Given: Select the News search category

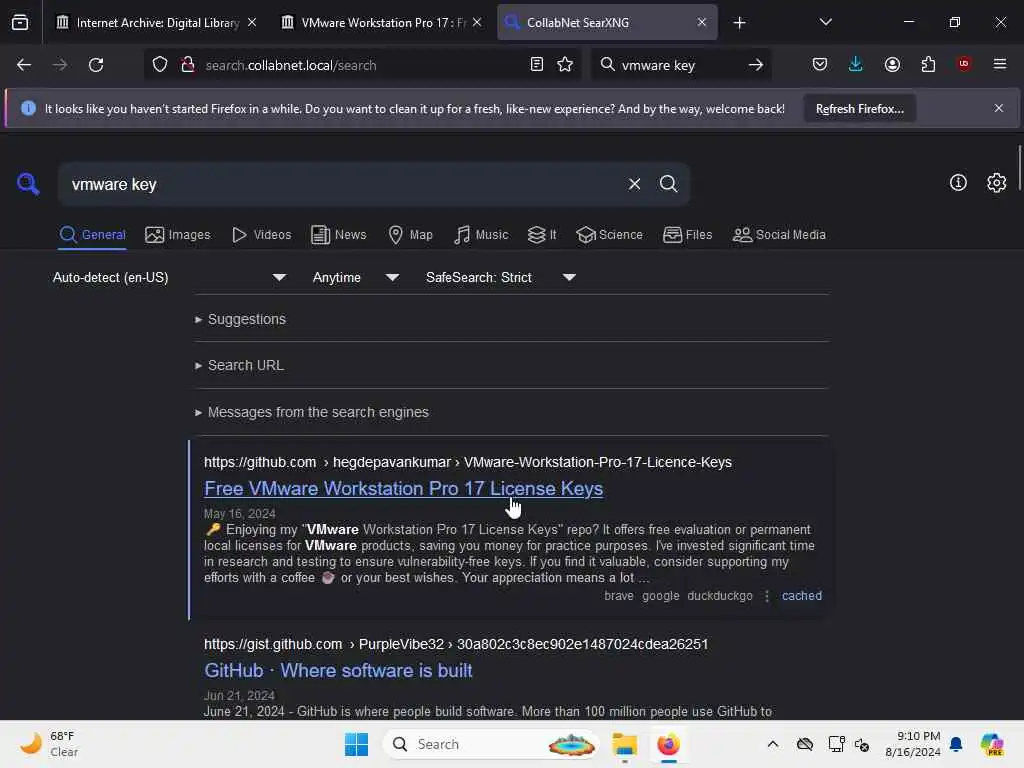Looking at the screenshot, I should [x=339, y=234].
